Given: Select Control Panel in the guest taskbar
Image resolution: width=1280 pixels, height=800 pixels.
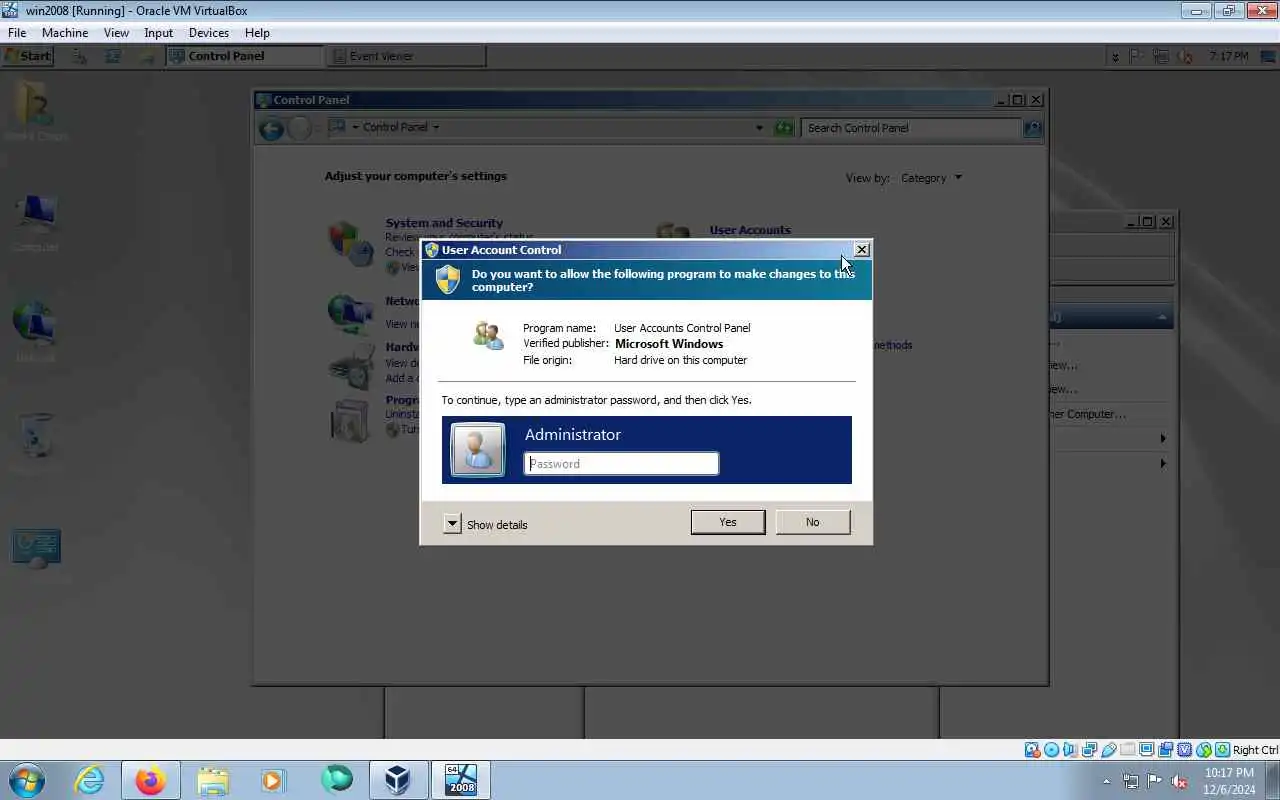Looking at the screenshot, I should [244, 56].
